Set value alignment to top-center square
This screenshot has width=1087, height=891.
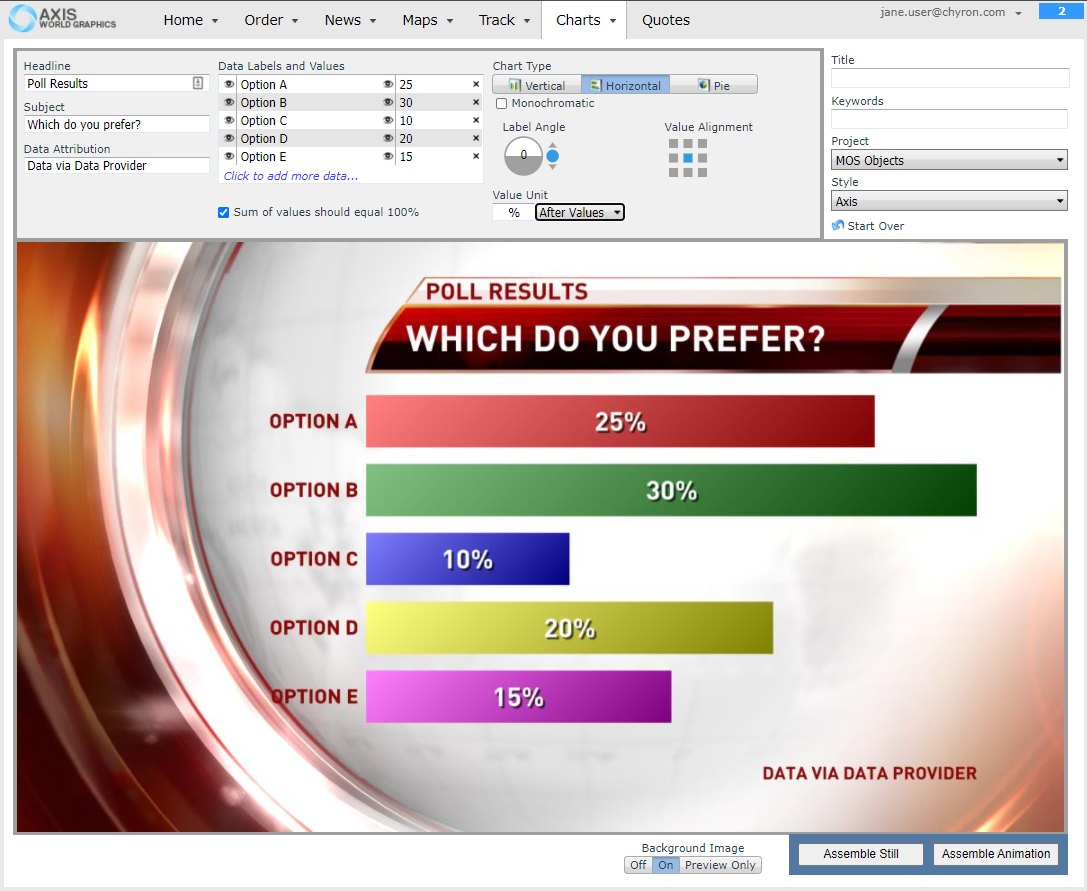coord(688,144)
